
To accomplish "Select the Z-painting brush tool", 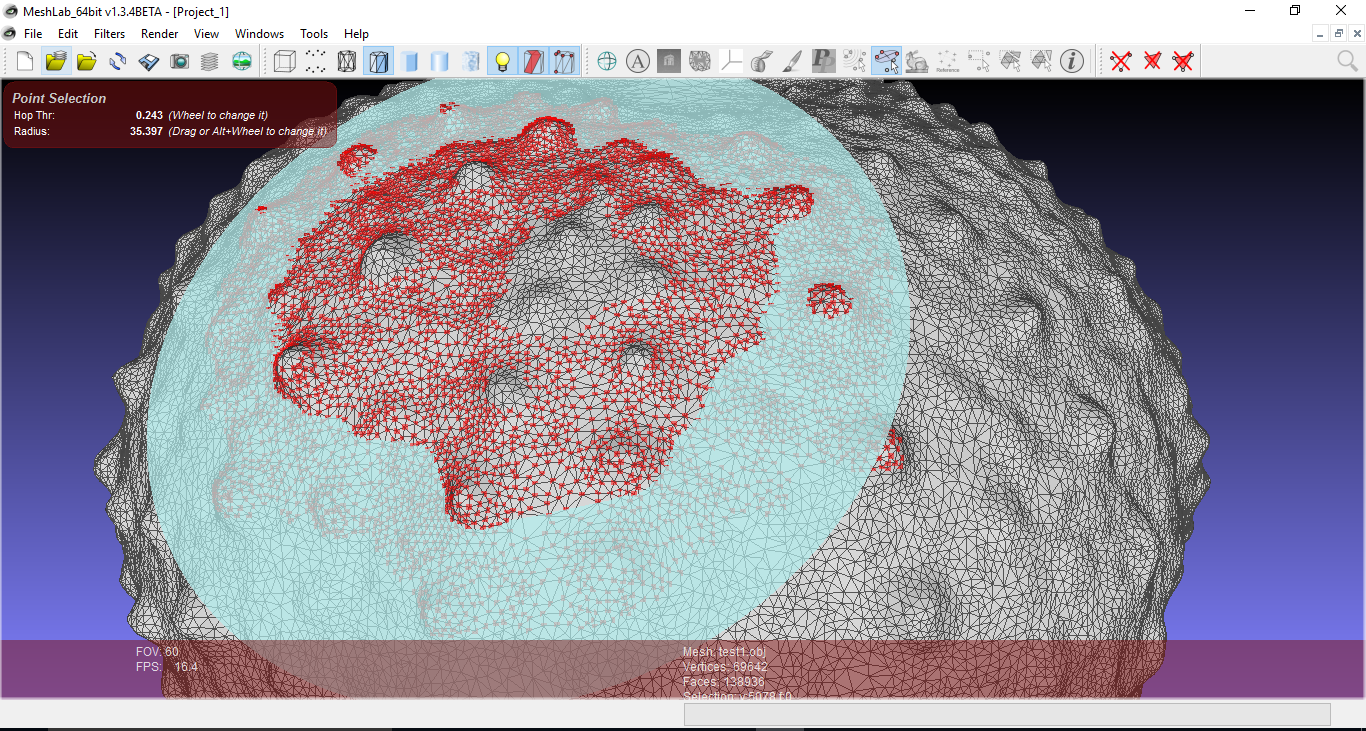I will click(x=793, y=61).
